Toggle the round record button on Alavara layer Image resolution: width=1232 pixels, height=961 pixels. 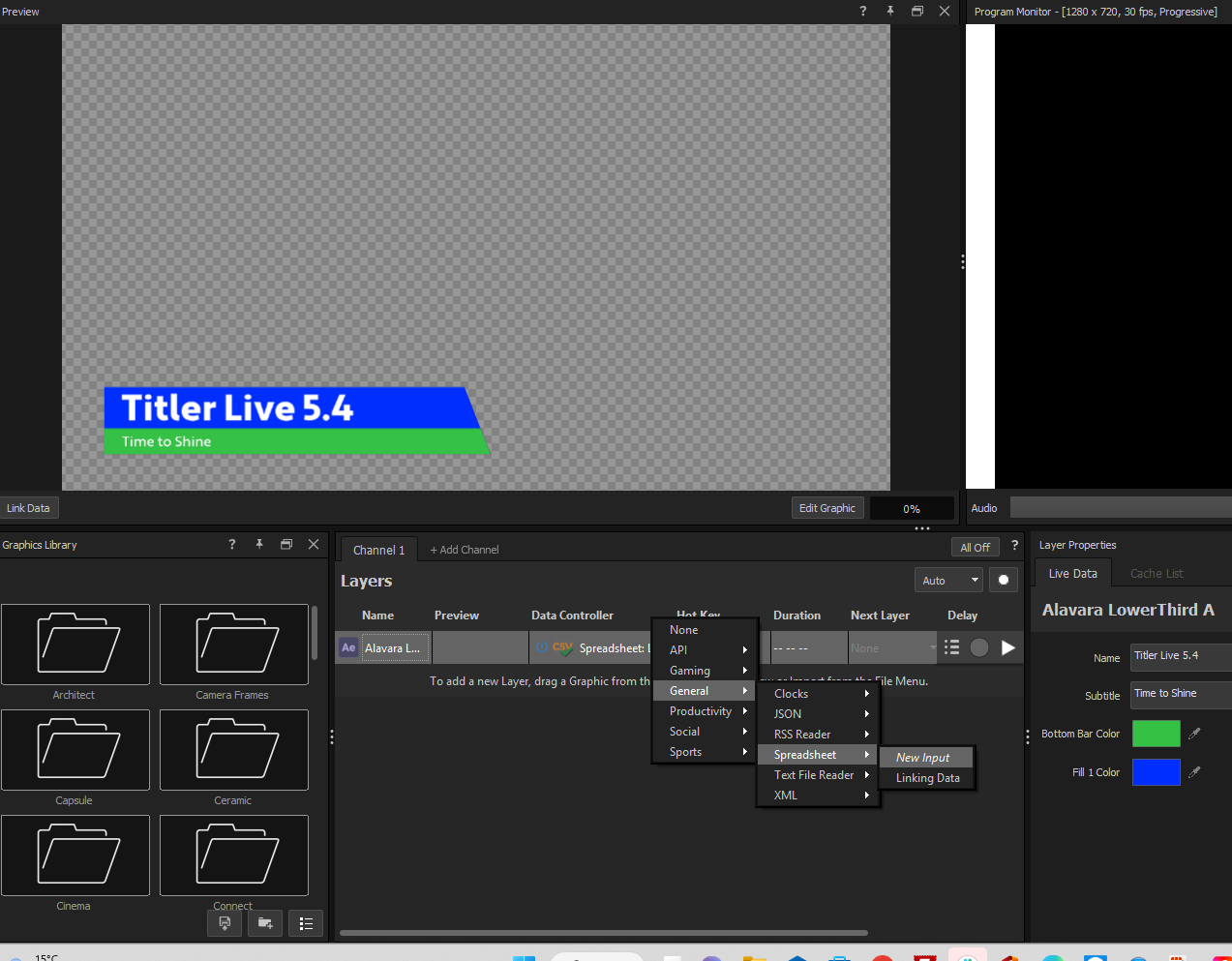click(x=979, y=647)
